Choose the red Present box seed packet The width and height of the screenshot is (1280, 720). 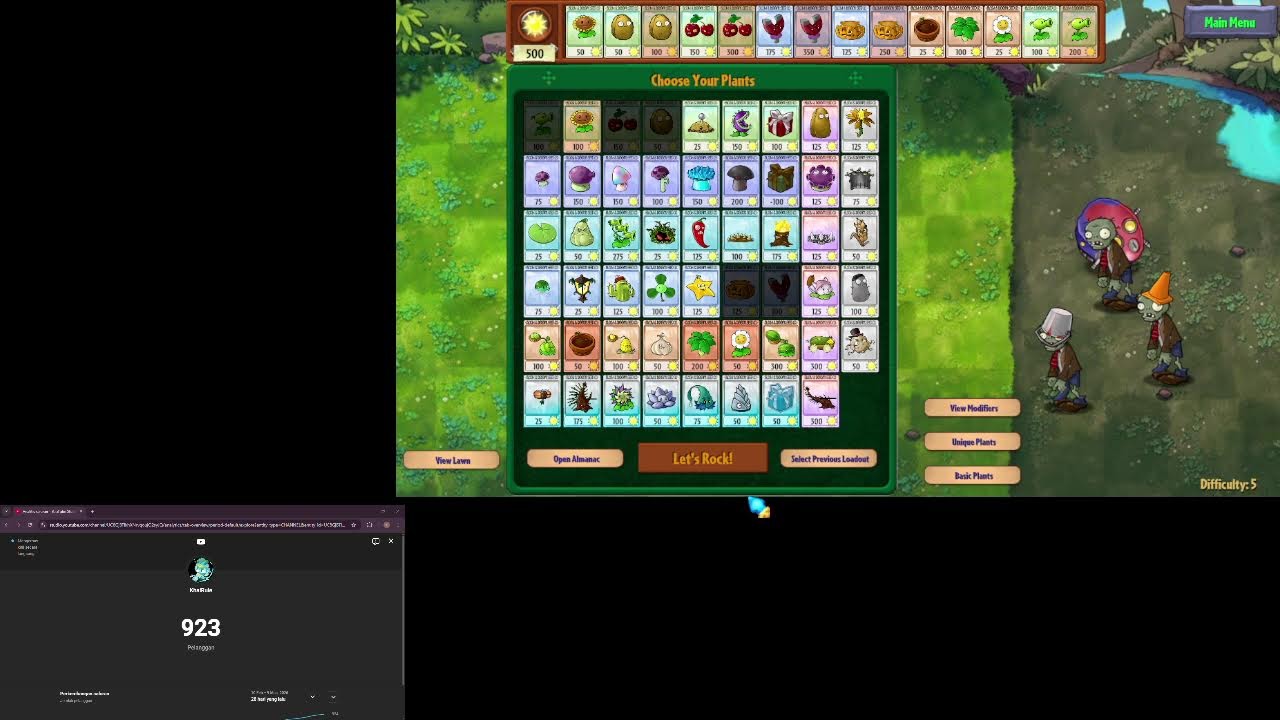(x=780, y=126)
